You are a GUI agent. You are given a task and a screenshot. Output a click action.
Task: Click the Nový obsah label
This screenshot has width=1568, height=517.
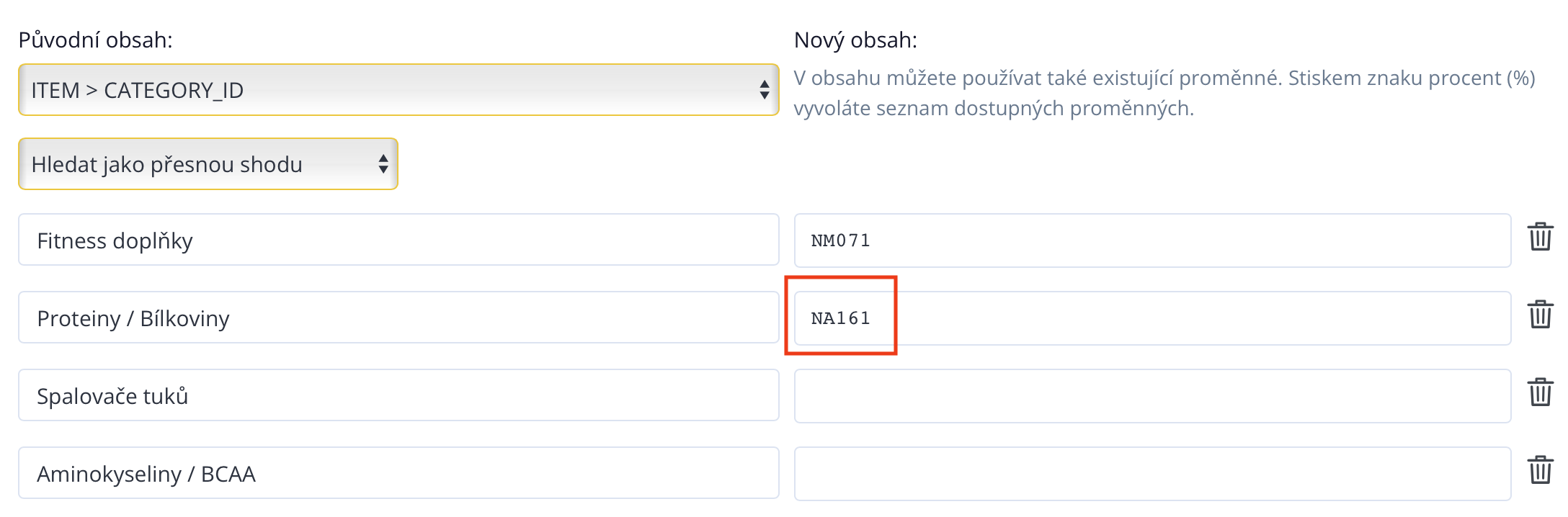855,40
